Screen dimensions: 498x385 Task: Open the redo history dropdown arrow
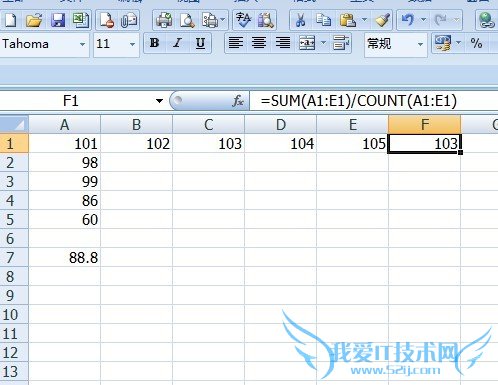[456, 20]
